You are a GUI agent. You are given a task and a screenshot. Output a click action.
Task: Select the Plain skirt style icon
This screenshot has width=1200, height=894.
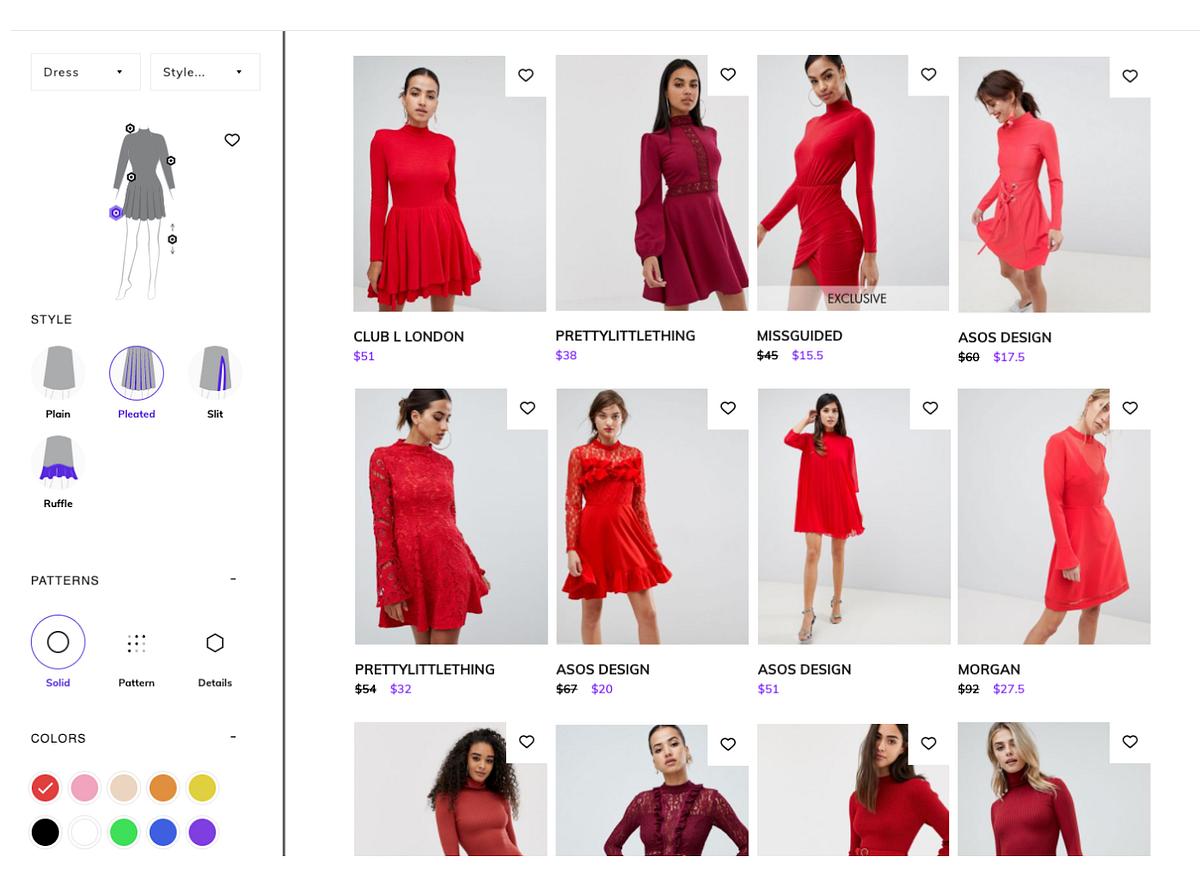[x=57, y=372]
